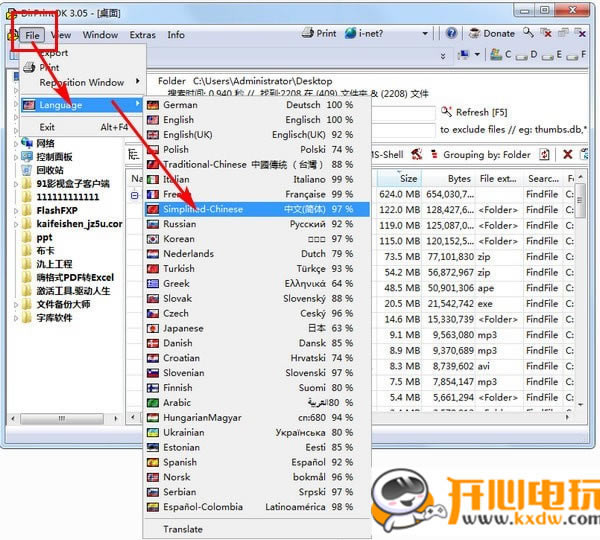The image size is (600, 540).
Task: Click the printer icon beside Print in File menu
Action: [x=29, y=68]
